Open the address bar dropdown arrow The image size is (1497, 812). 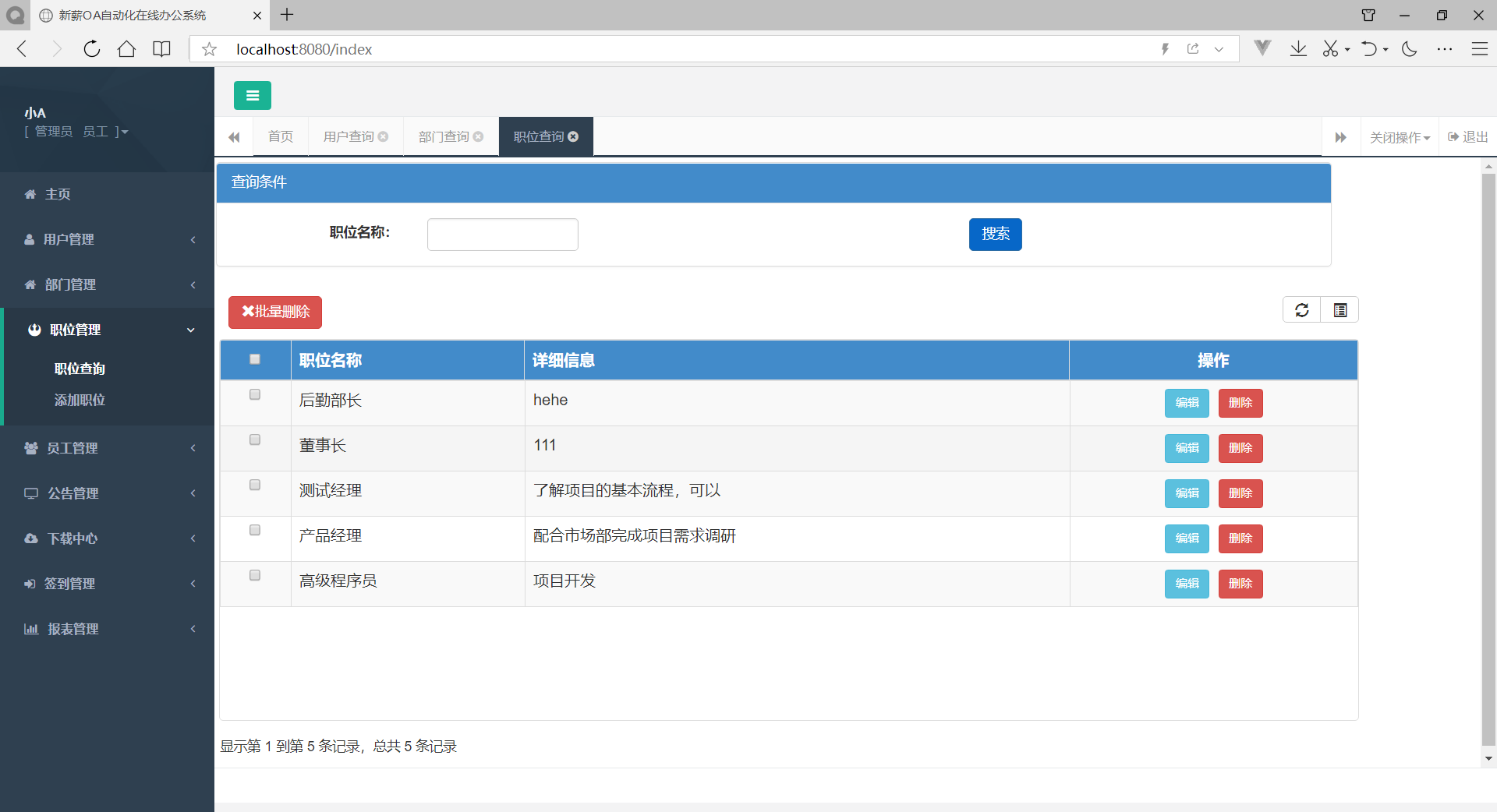pos(1219,49)
